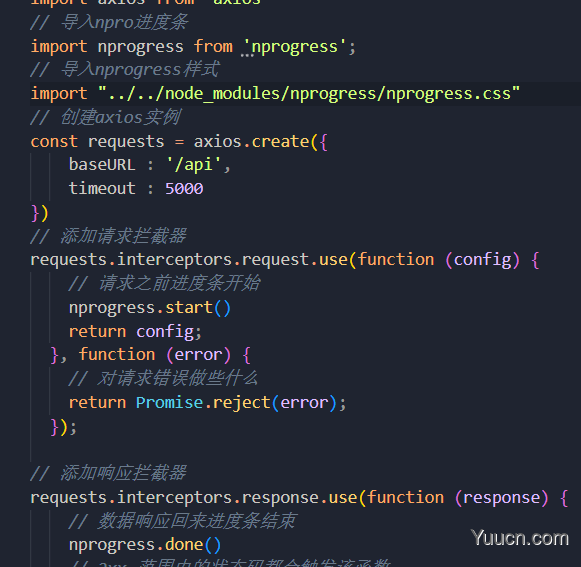Click the timeout value 5000

tap(184, 189)
